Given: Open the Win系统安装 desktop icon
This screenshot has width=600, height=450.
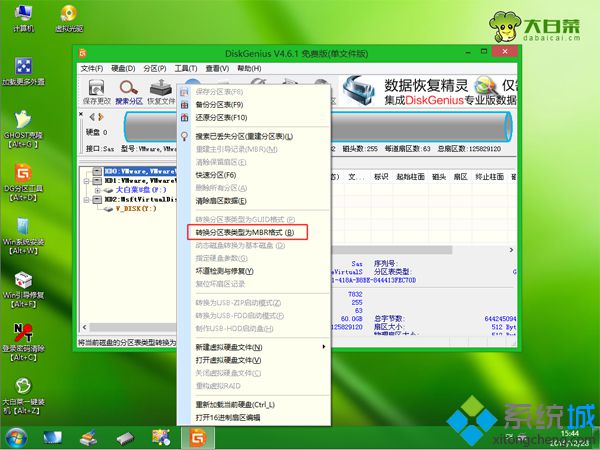Looking at the screenshot, I should (x=23, y=236).
